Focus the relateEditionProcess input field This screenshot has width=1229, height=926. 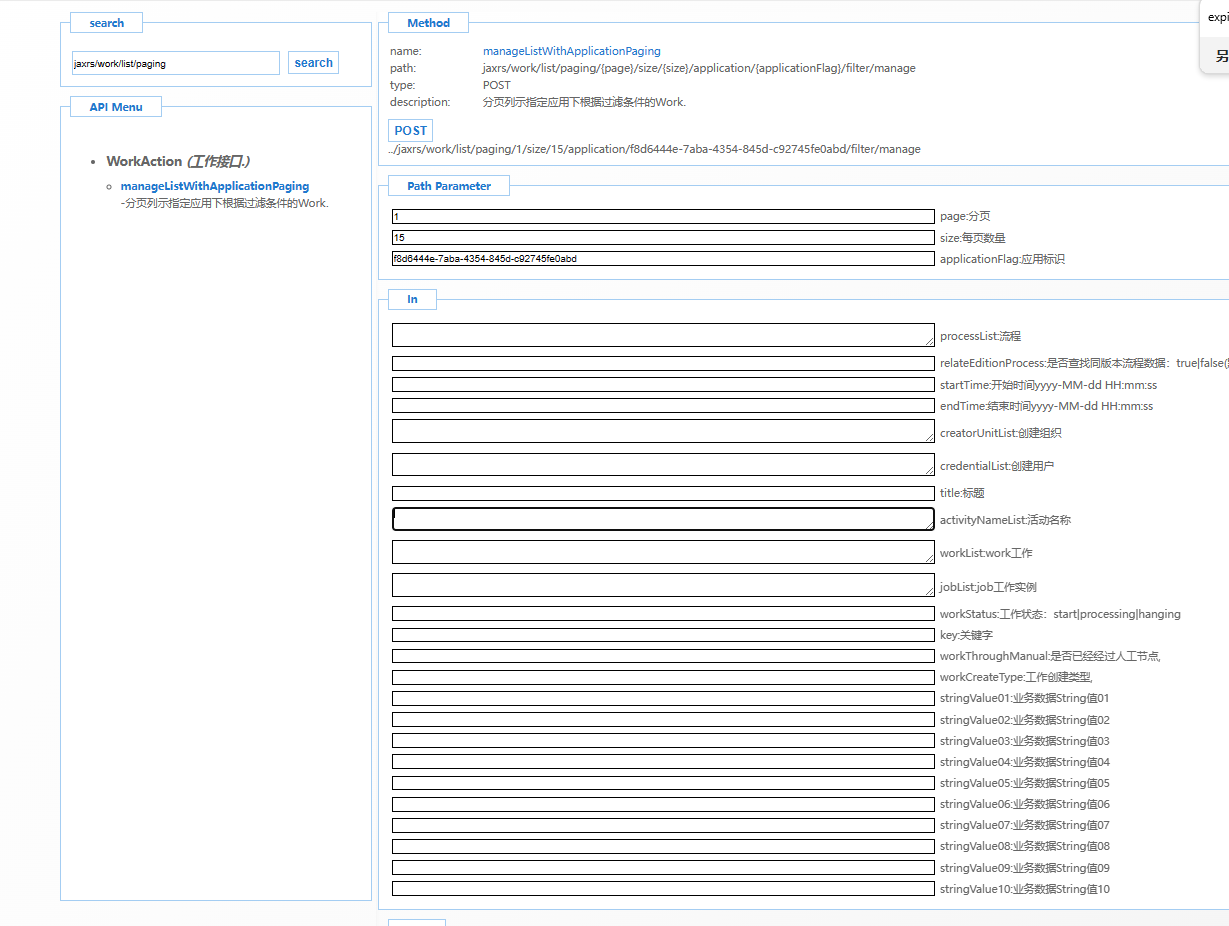pos(662,363)
